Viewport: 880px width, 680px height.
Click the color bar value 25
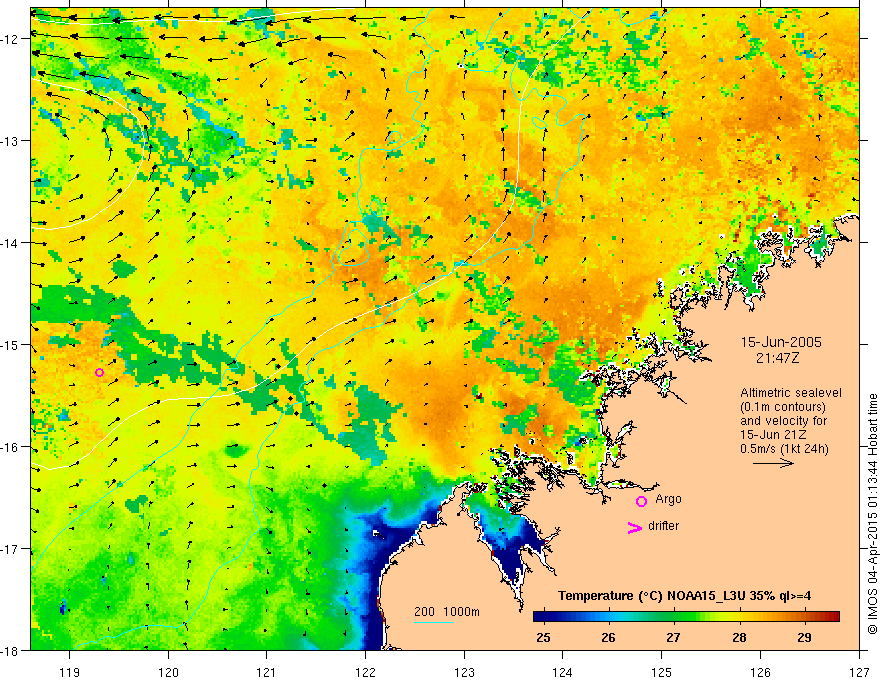tap(543, 637)
